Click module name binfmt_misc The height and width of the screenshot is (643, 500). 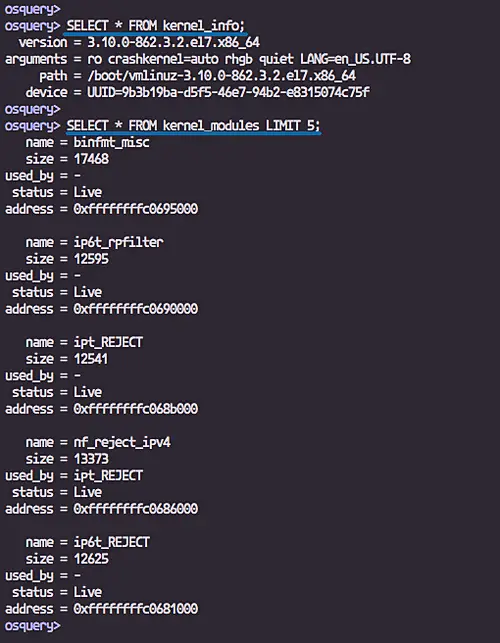[x=111, y=142]
